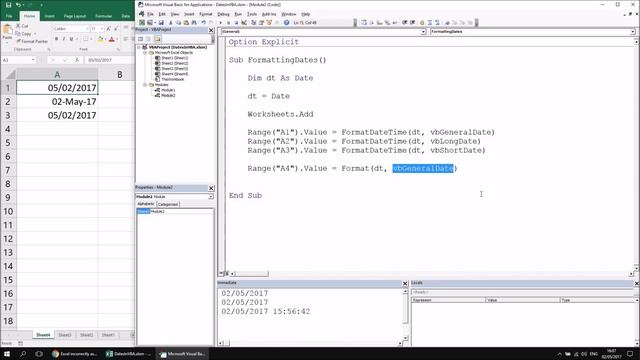Switch to Excel Page Layout ribbon tab
The width and height of the screenshot is (640, 360).
point(75,16)
